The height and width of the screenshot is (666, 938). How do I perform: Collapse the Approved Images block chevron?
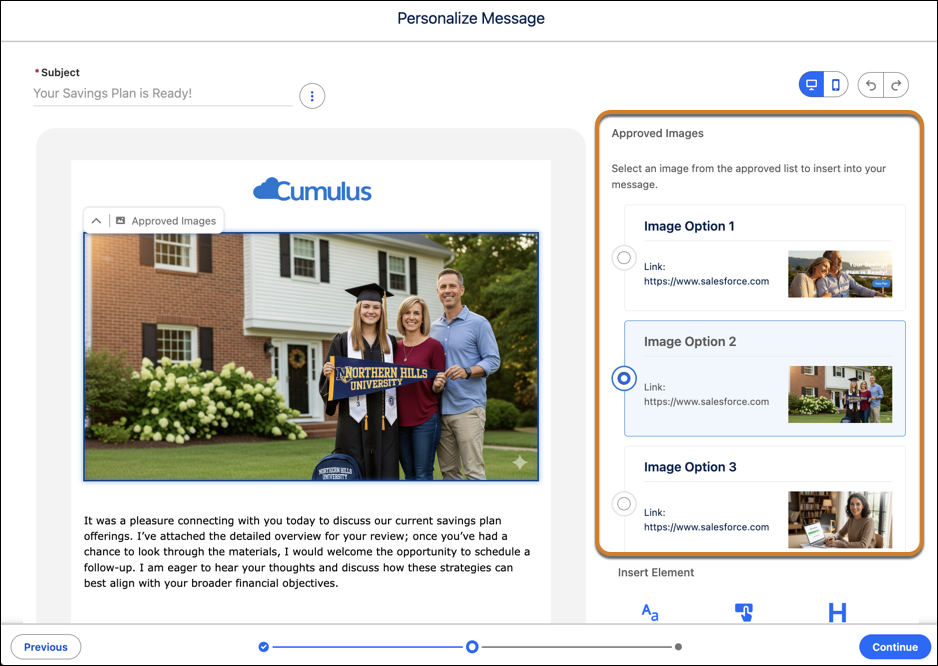pyautogui.click(x=96, y=221)
